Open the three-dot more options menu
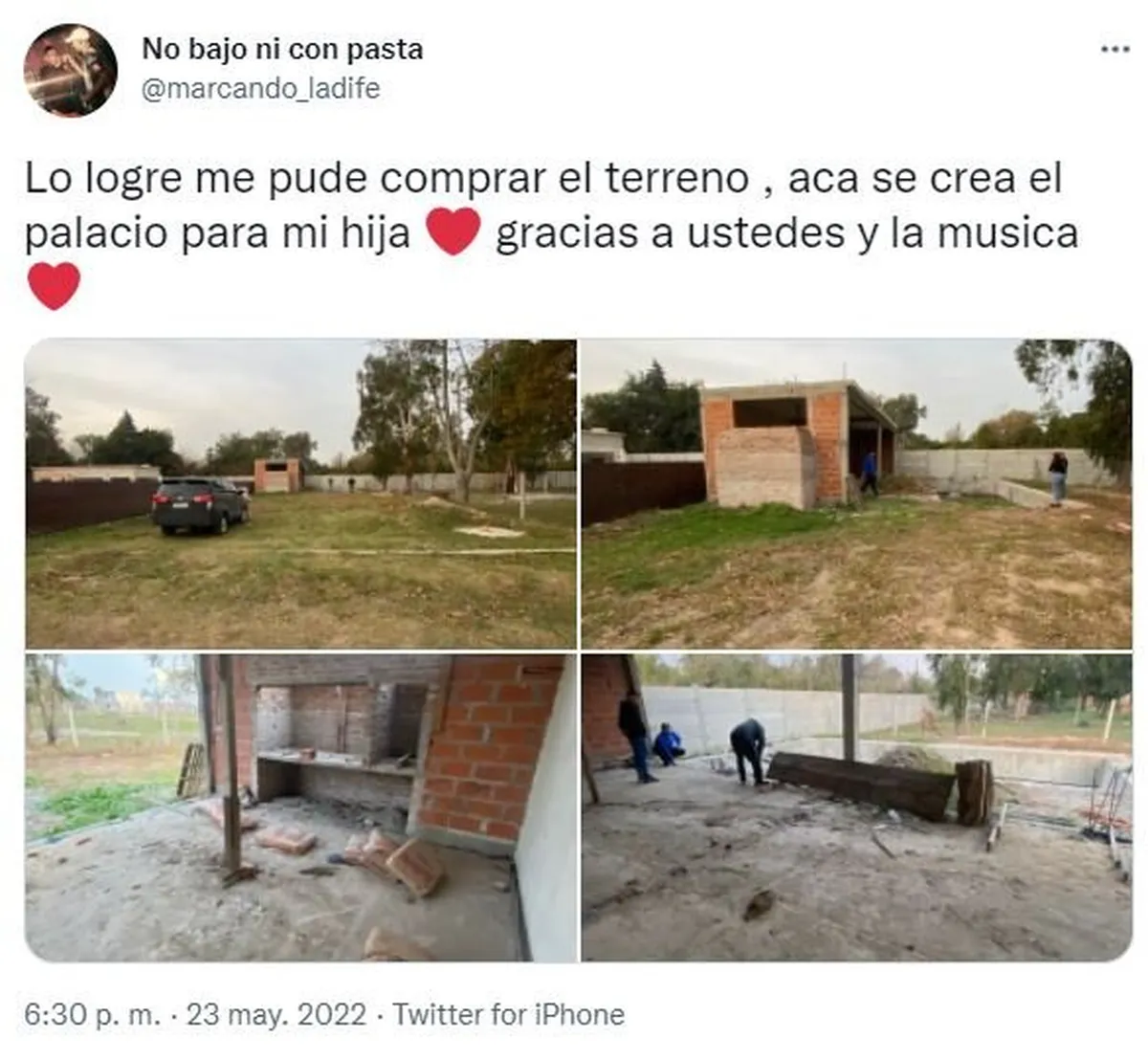1148x1060 pixels. [x=1115, y=49]
